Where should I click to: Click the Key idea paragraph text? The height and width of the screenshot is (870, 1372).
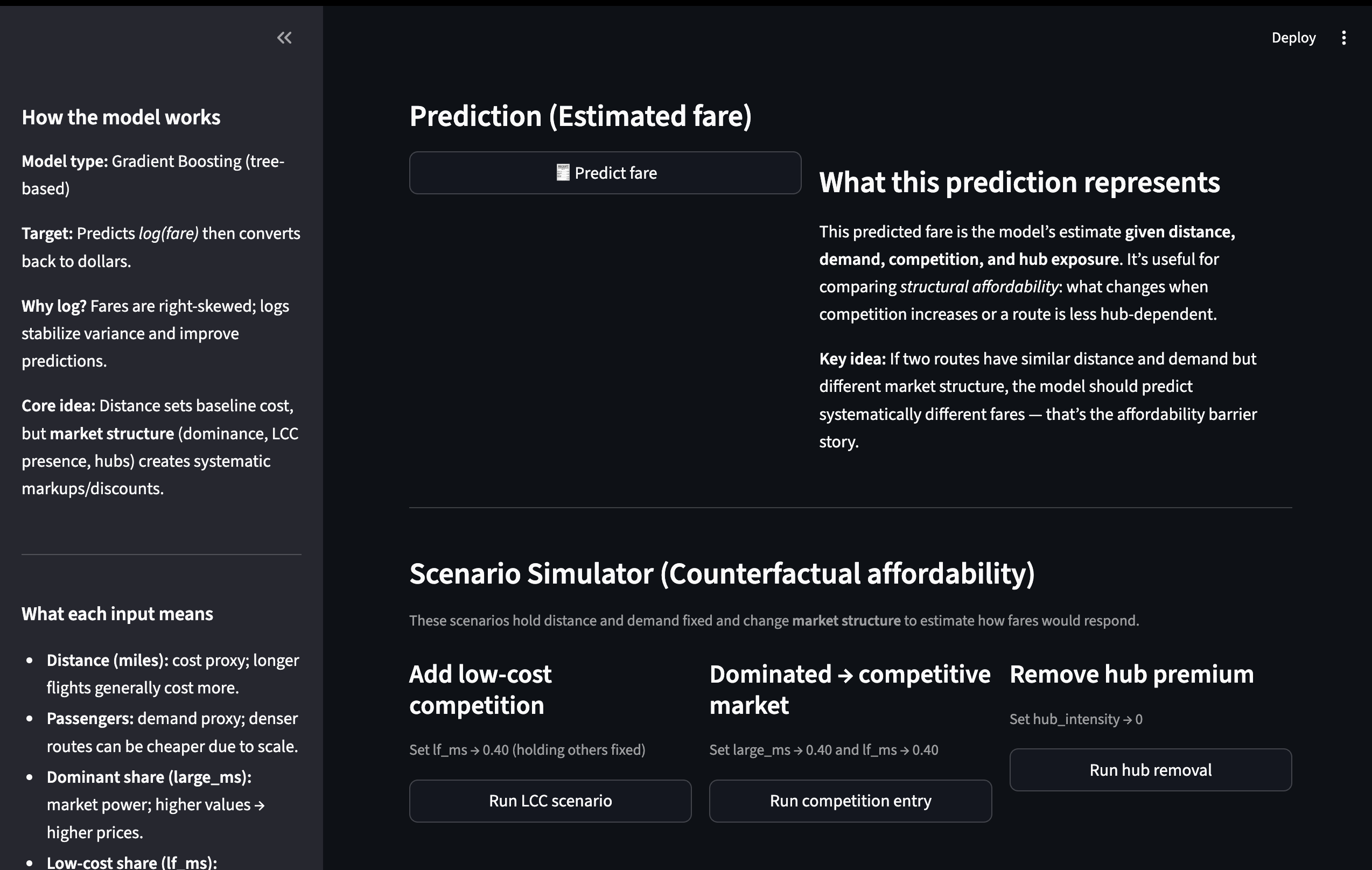(1037, 400)
